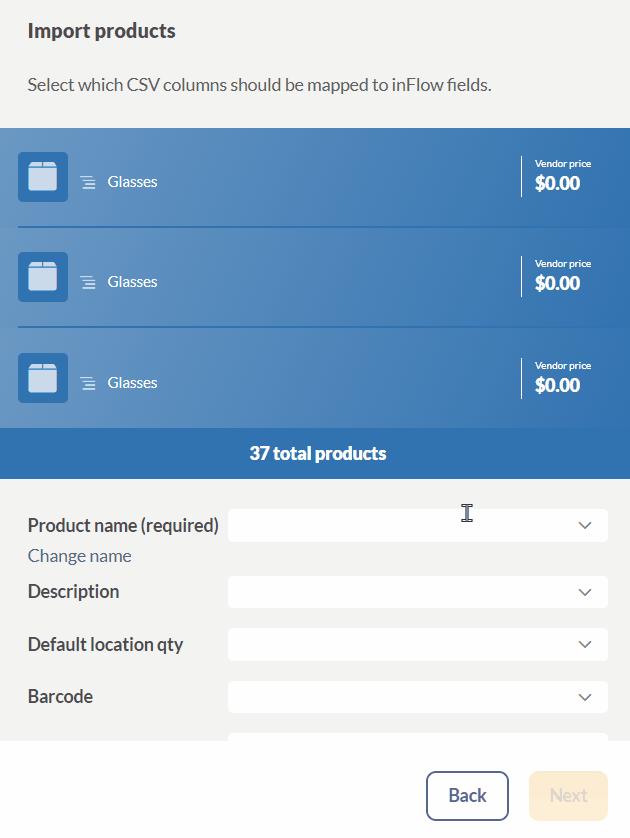Click the product box icon on the second Glasses card
Viewport: 630px width, 838px height.
[x=42, y=277]
